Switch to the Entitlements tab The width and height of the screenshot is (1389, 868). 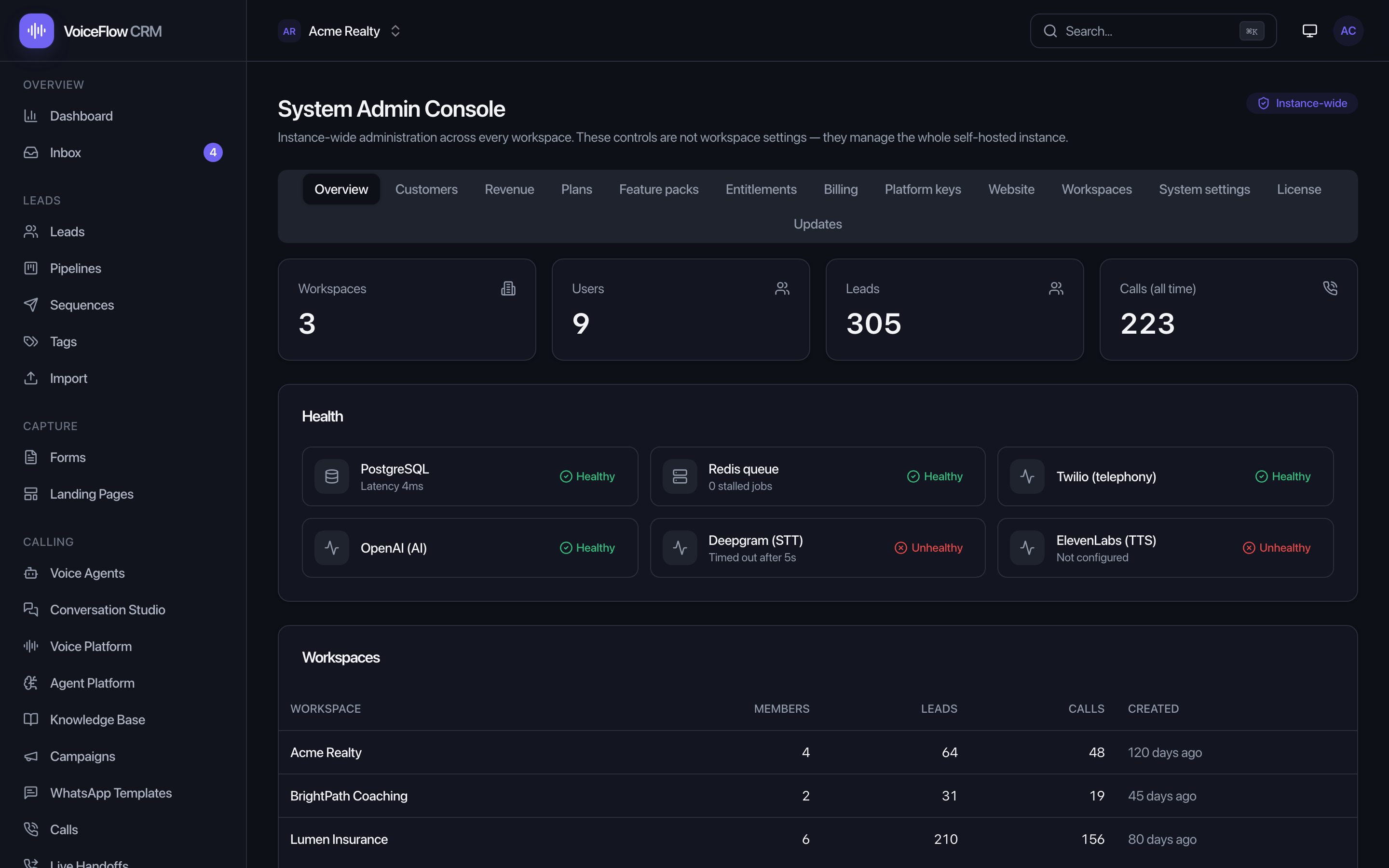761,190
